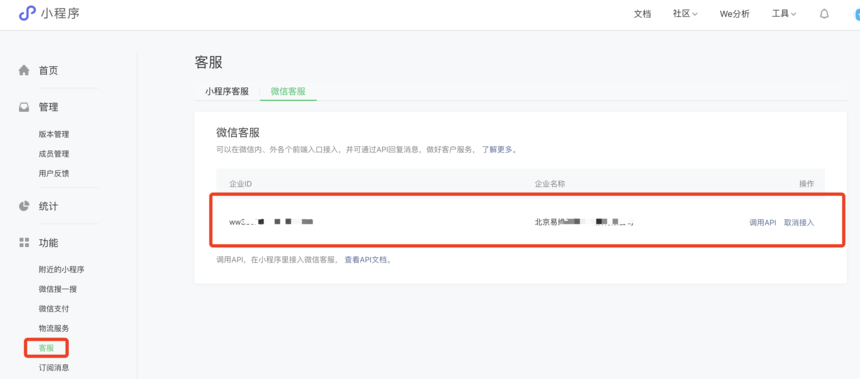Screen dimensions: 860x379
Task: Select the 功能 sidebar section
Action: click(x=48, y=242)
